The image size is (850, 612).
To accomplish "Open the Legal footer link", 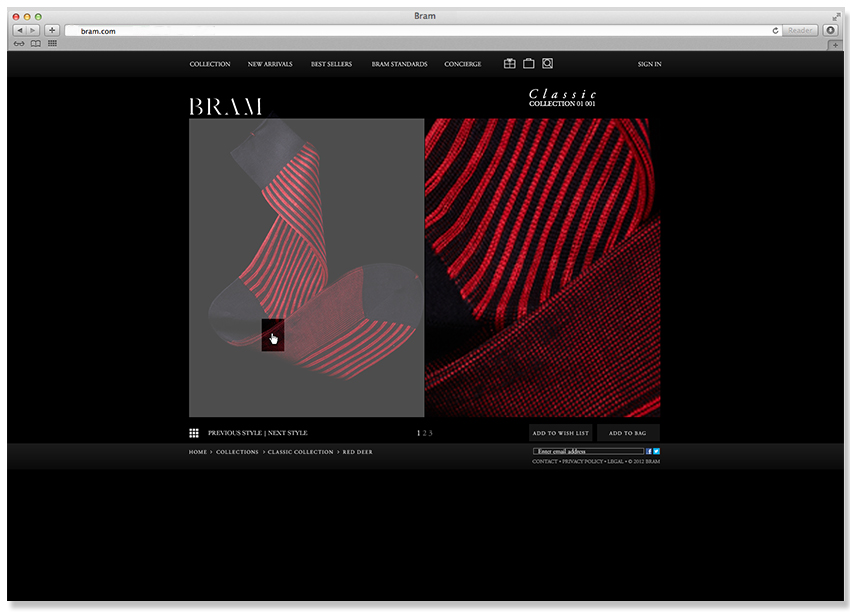I will coord(615,461).
